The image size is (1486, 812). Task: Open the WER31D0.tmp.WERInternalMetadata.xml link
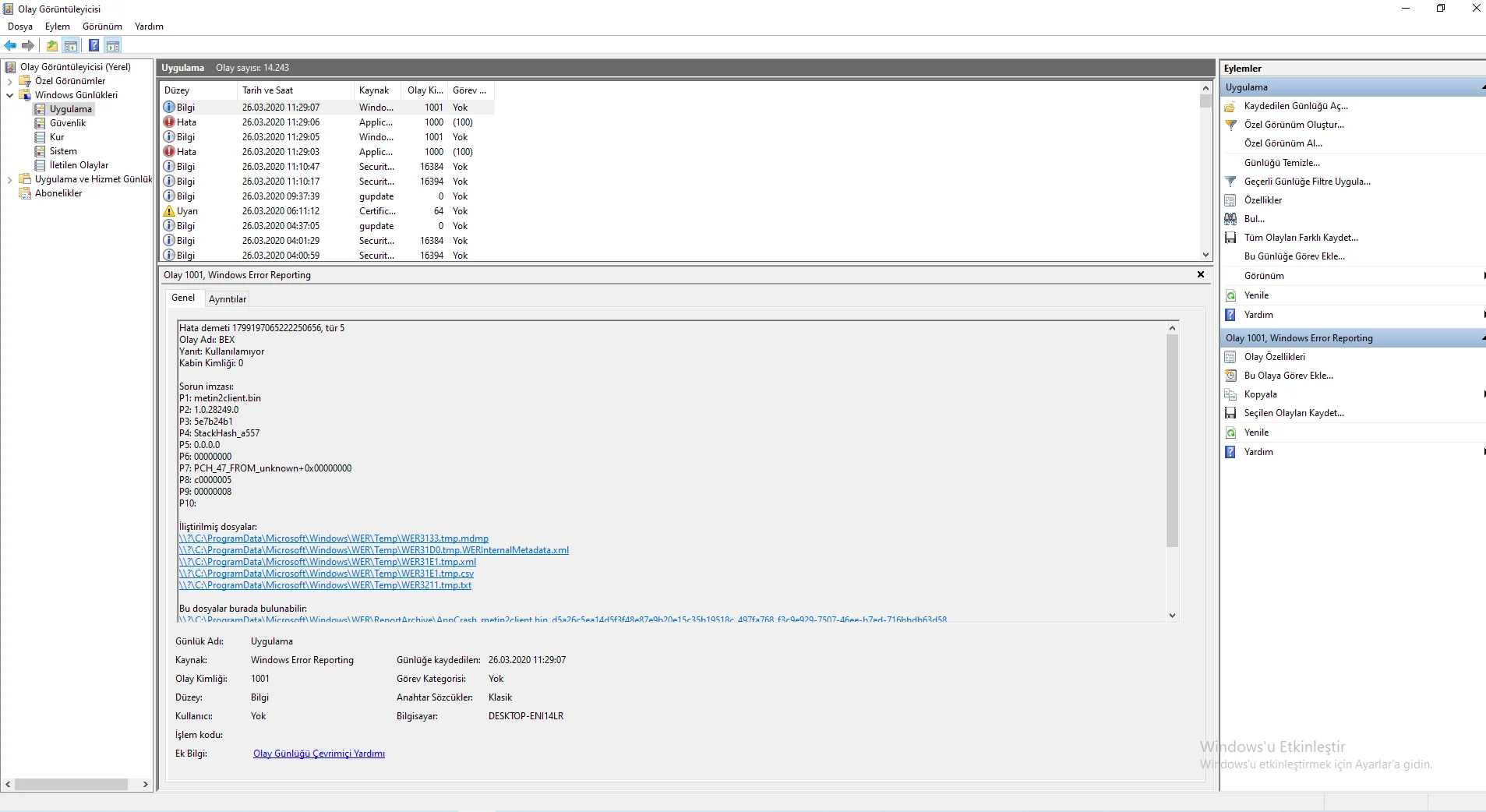[x=374, y=550]
